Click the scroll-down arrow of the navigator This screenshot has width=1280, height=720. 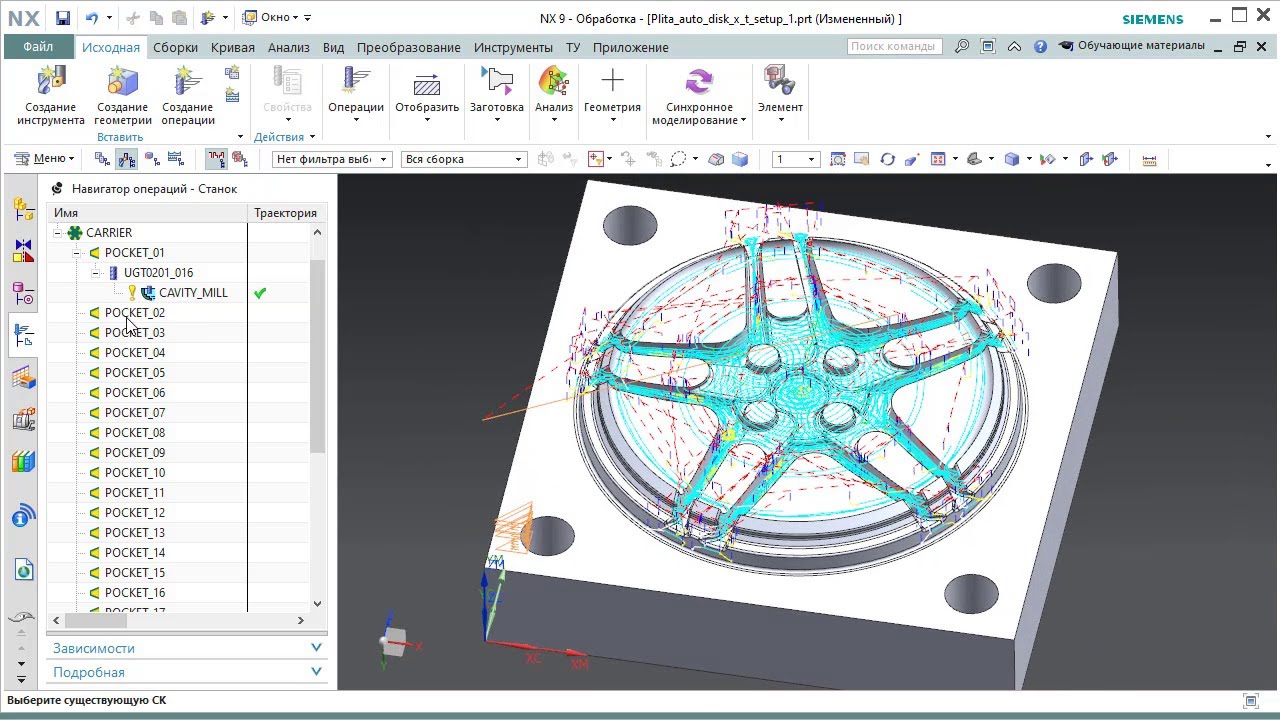tap(317, 603)
